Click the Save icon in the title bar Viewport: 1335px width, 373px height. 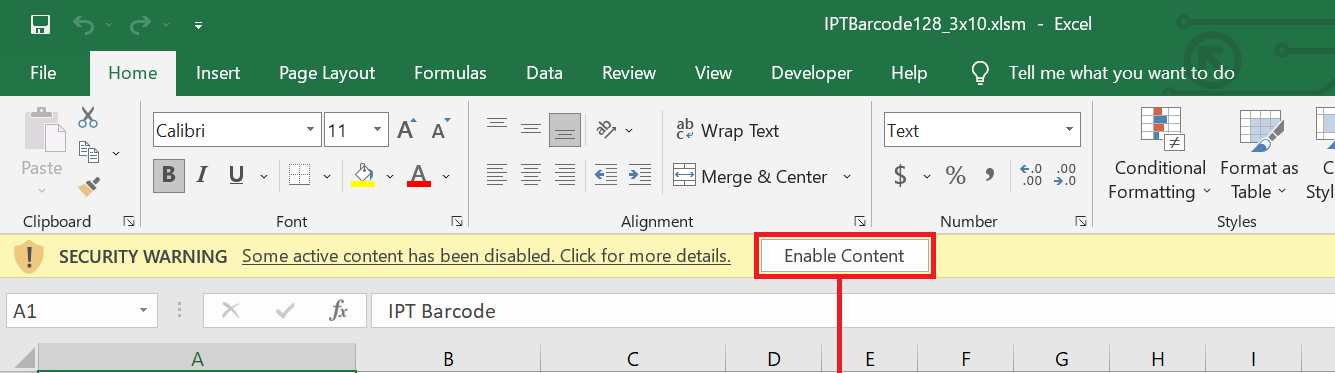[41, 24]
